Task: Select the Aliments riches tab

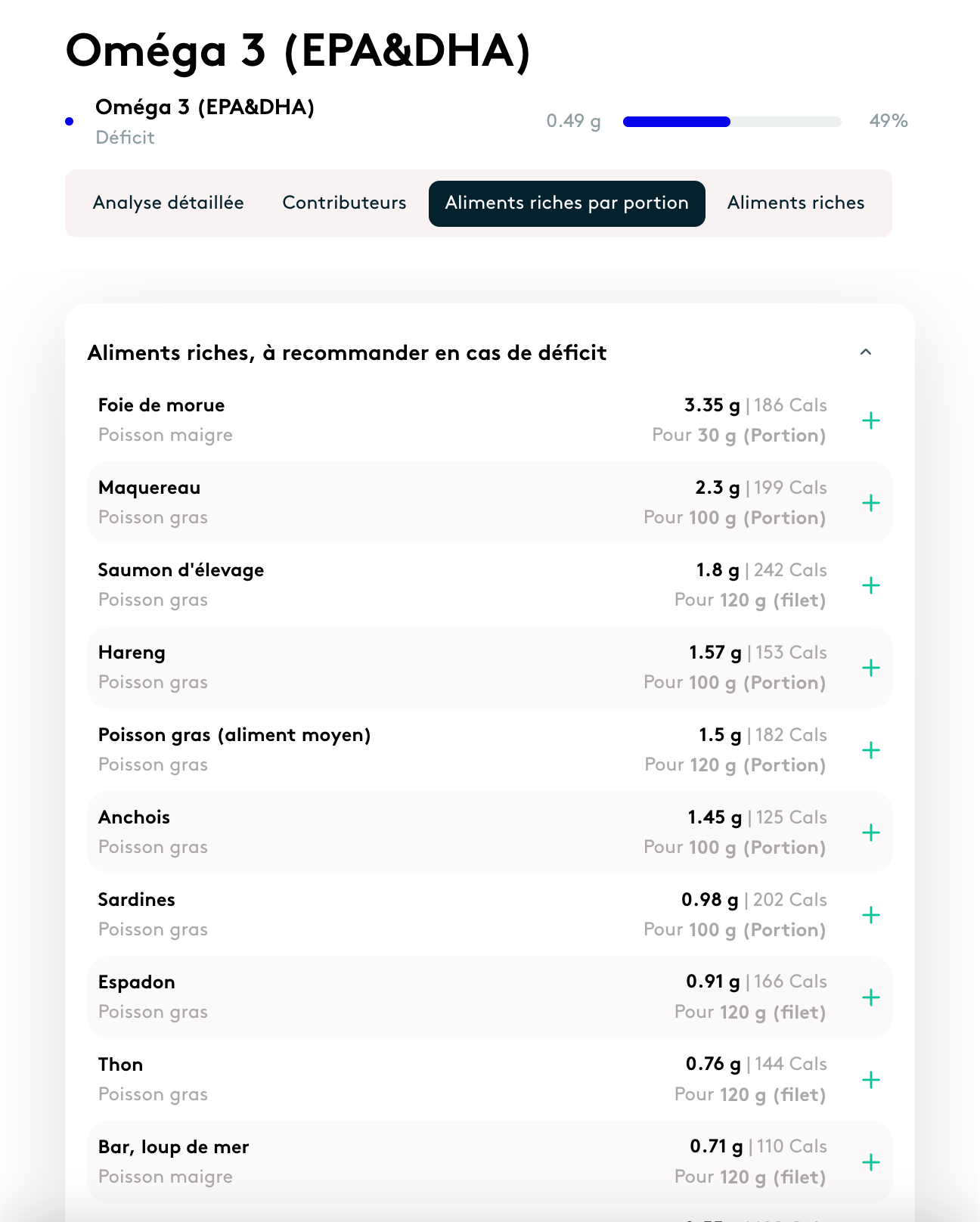Action: tap(795, 203)
